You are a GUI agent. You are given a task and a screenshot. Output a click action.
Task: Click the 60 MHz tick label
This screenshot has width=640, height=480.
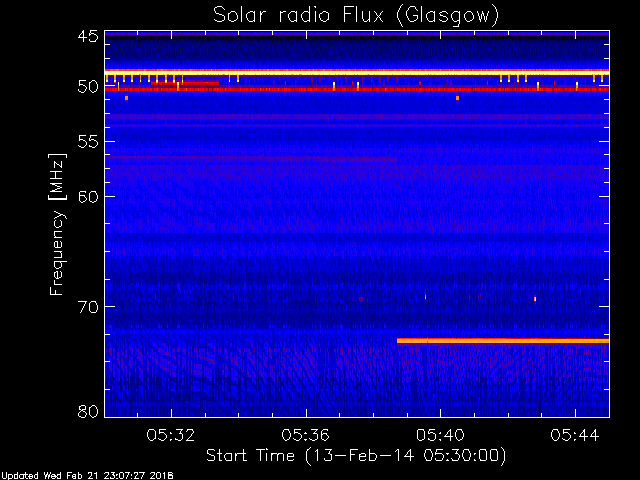tap(88, 197)
